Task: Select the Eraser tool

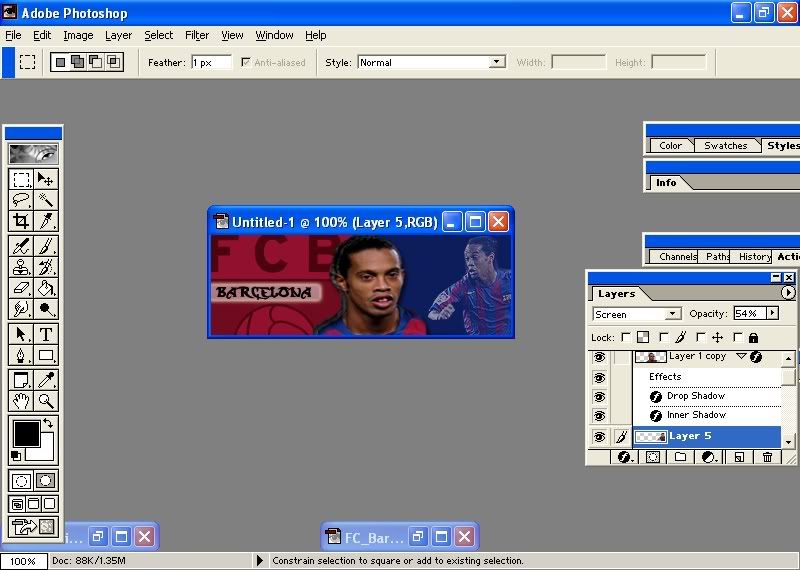Action: (x=21, y=288)
